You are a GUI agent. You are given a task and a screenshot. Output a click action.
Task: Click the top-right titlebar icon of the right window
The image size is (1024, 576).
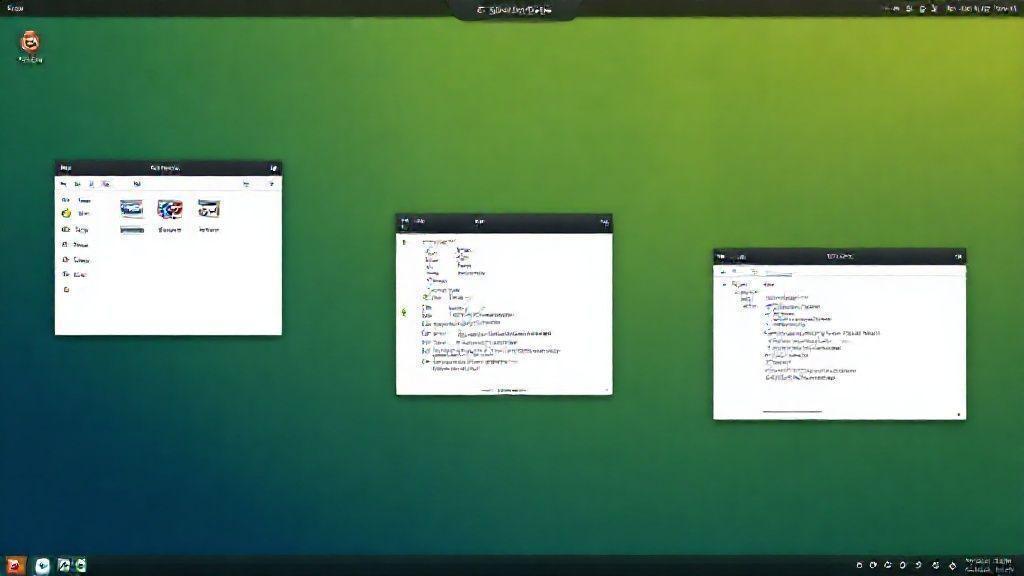pyautogui.click(x=958, y=257)
